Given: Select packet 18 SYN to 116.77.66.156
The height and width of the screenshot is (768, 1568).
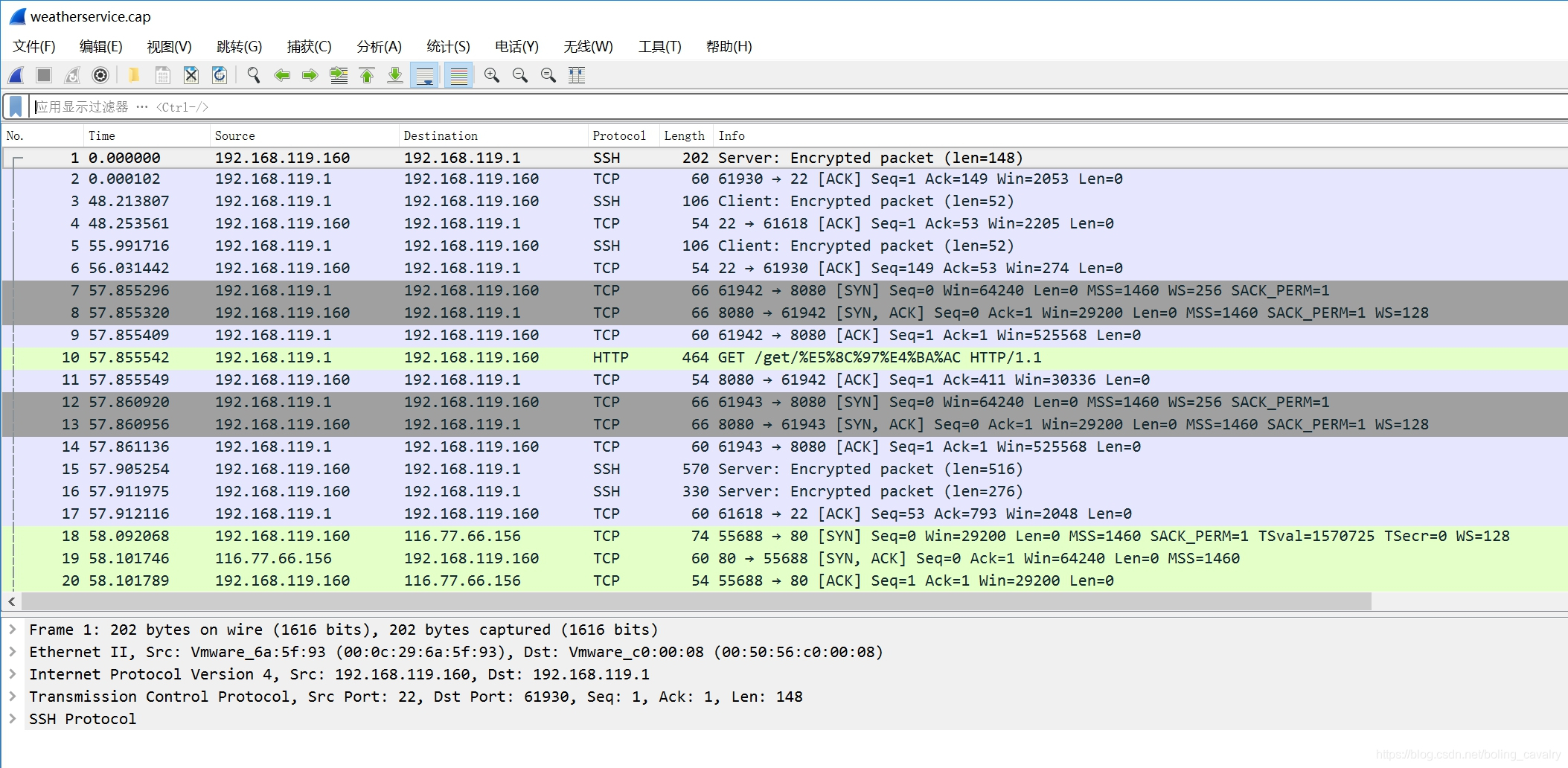Looking at the screenshot, I should [784, 537].
